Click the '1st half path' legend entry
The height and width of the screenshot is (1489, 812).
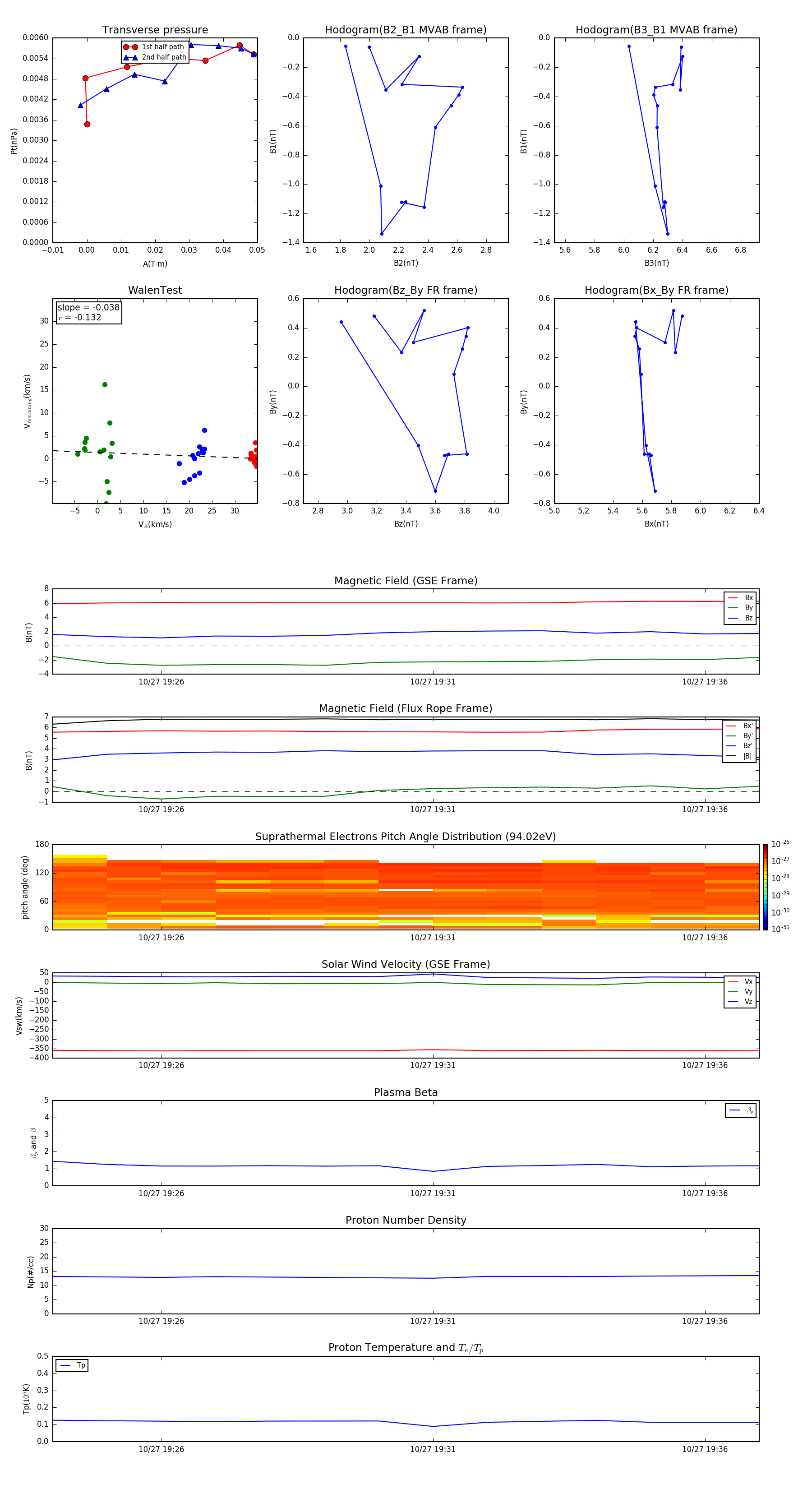click(154, 47)
